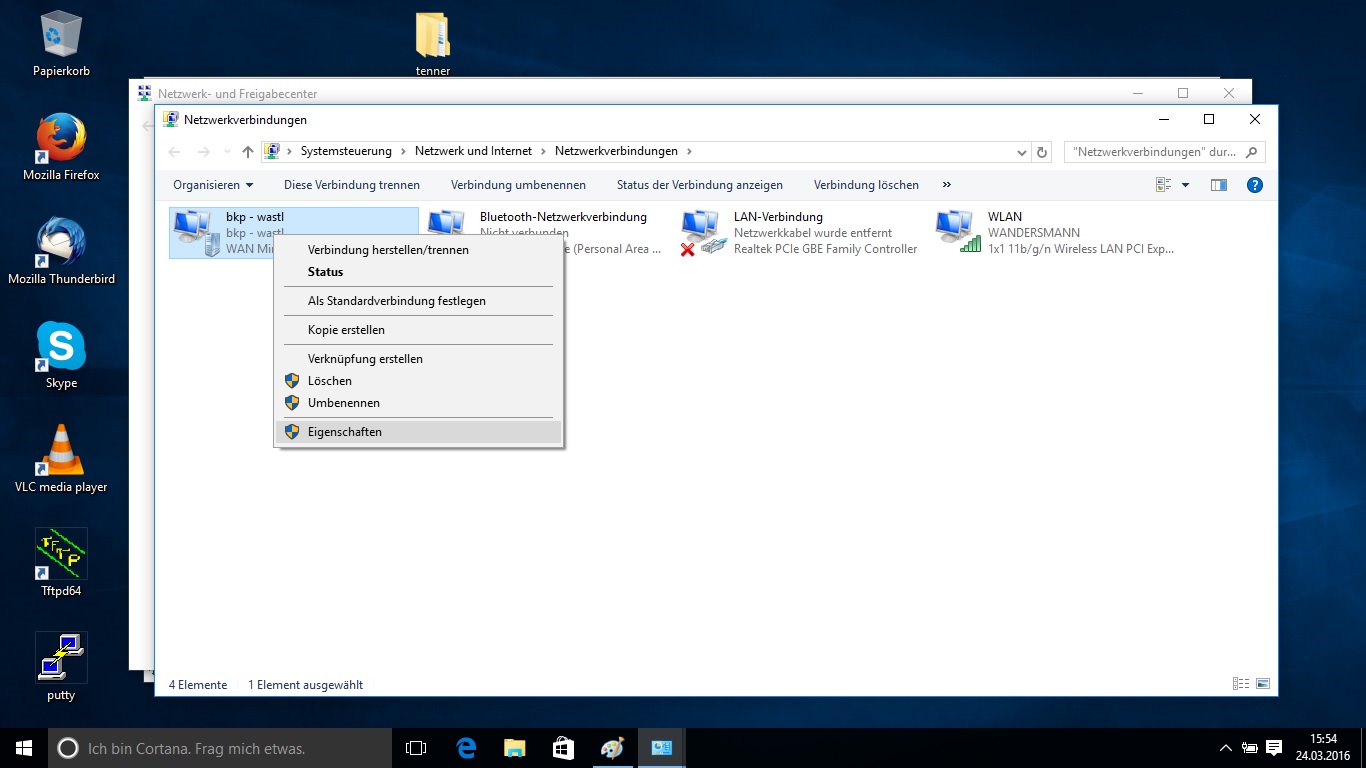Open Eigenschaften in the context menu

[x=344, y=432]
